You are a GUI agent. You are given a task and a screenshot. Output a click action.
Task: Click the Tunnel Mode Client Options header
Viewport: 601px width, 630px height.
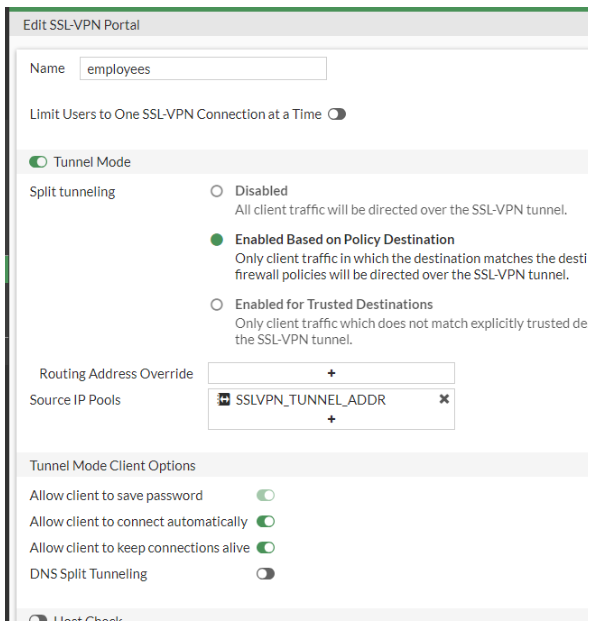[113, 465]
